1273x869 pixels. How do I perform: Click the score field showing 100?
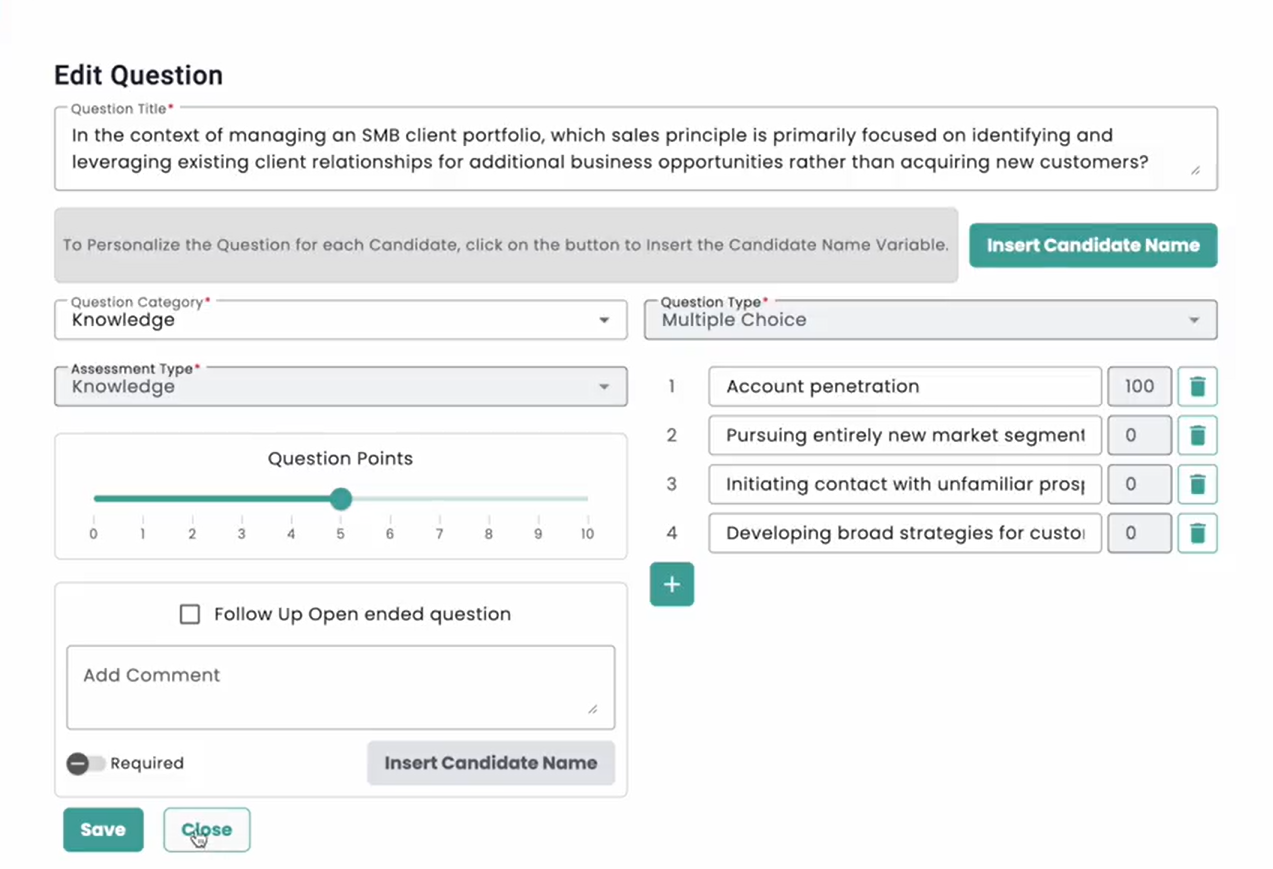tap(1138, 386)
